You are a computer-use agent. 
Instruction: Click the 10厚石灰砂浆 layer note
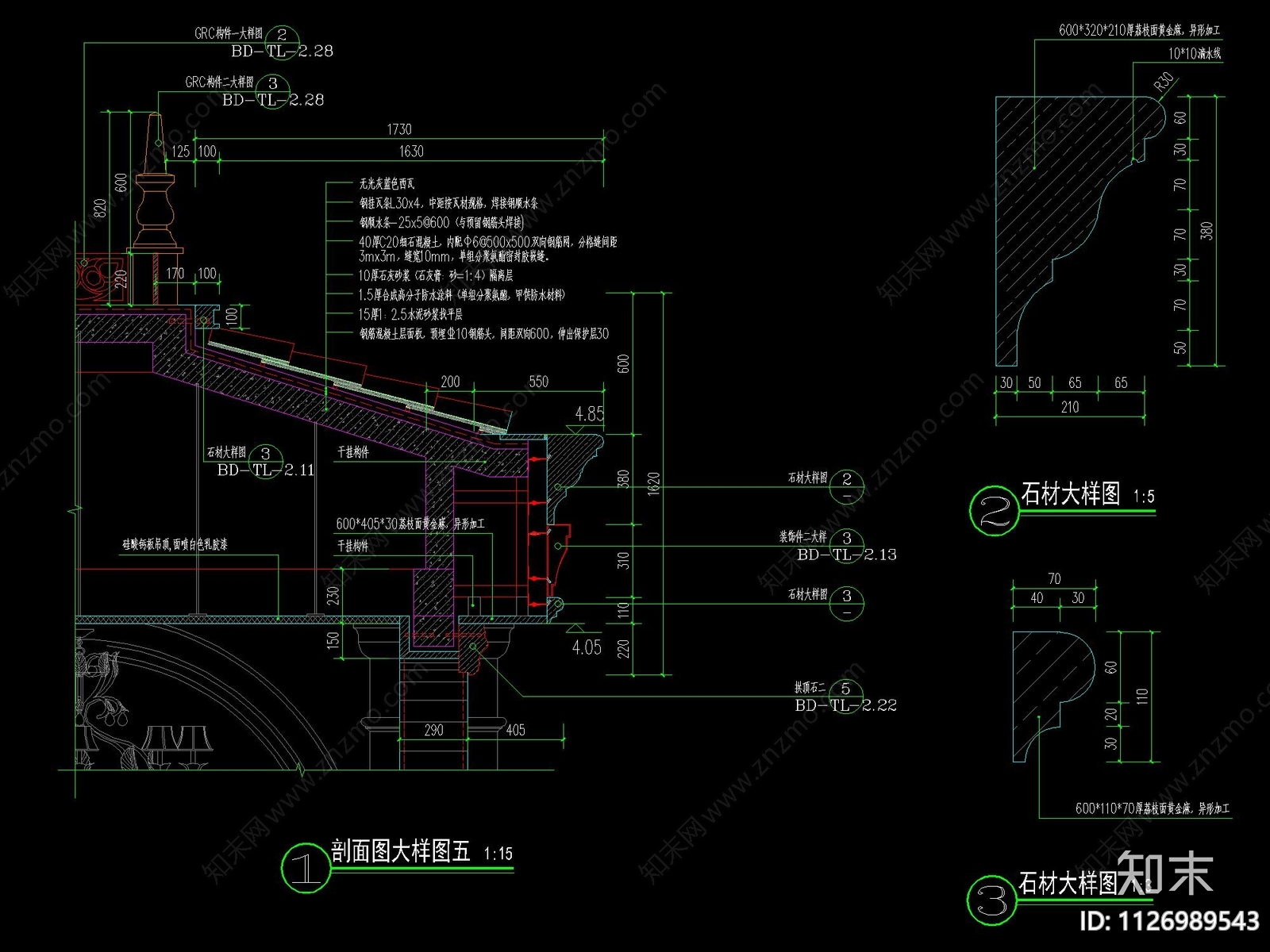click(x=436, y=276)
